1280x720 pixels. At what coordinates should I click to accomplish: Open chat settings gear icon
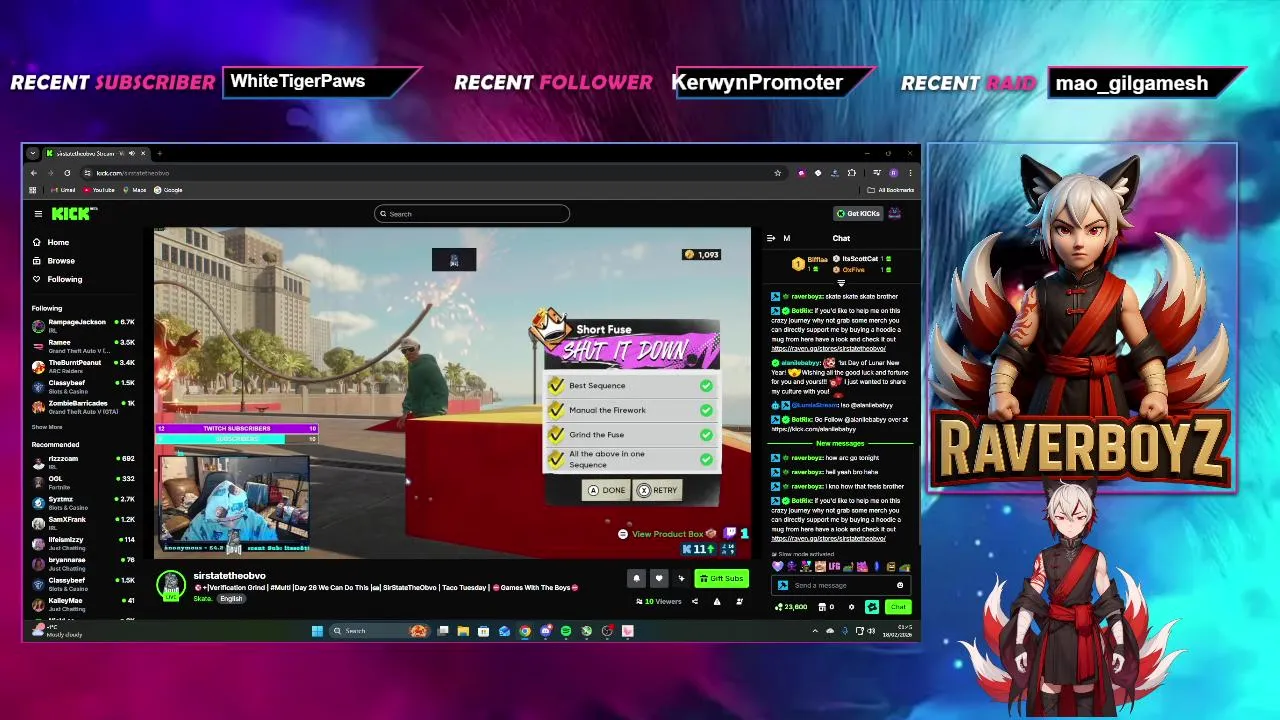[x=852, y=607]
